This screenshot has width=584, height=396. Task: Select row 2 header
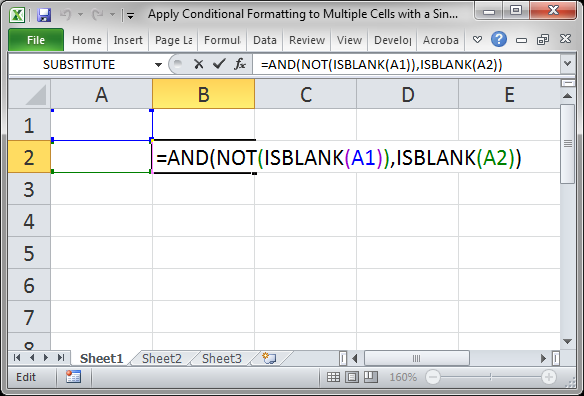click(x=29, y=157)
